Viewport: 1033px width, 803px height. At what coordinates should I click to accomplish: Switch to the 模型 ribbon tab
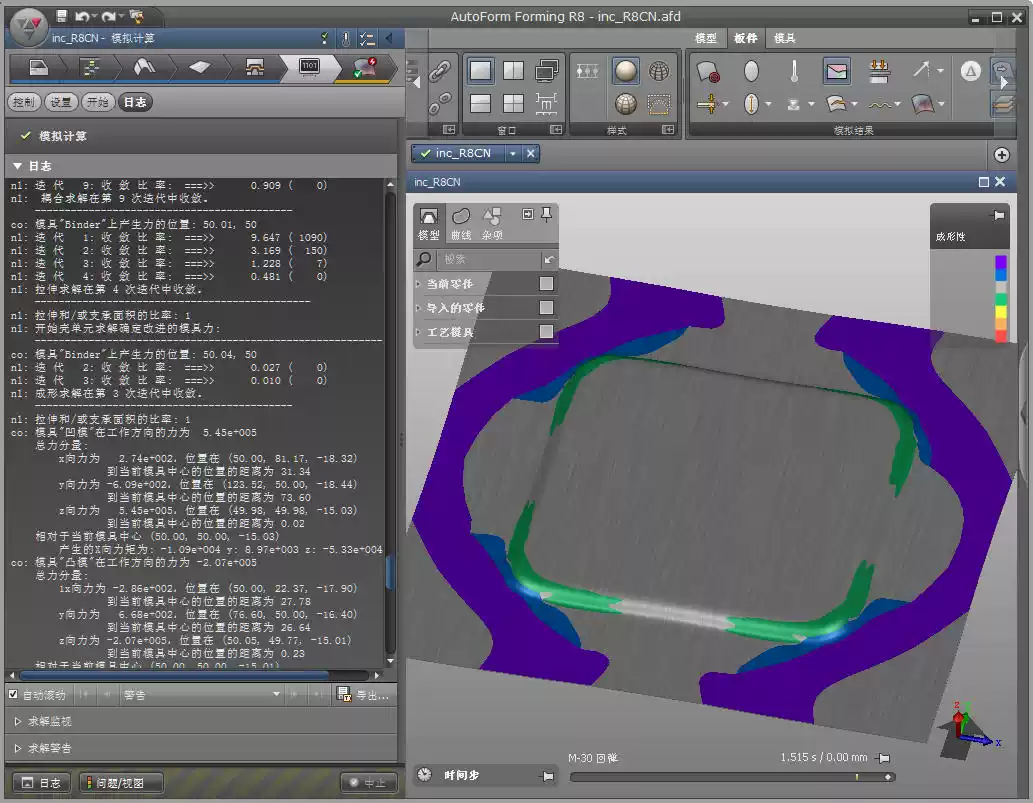[x=706, y=38]
